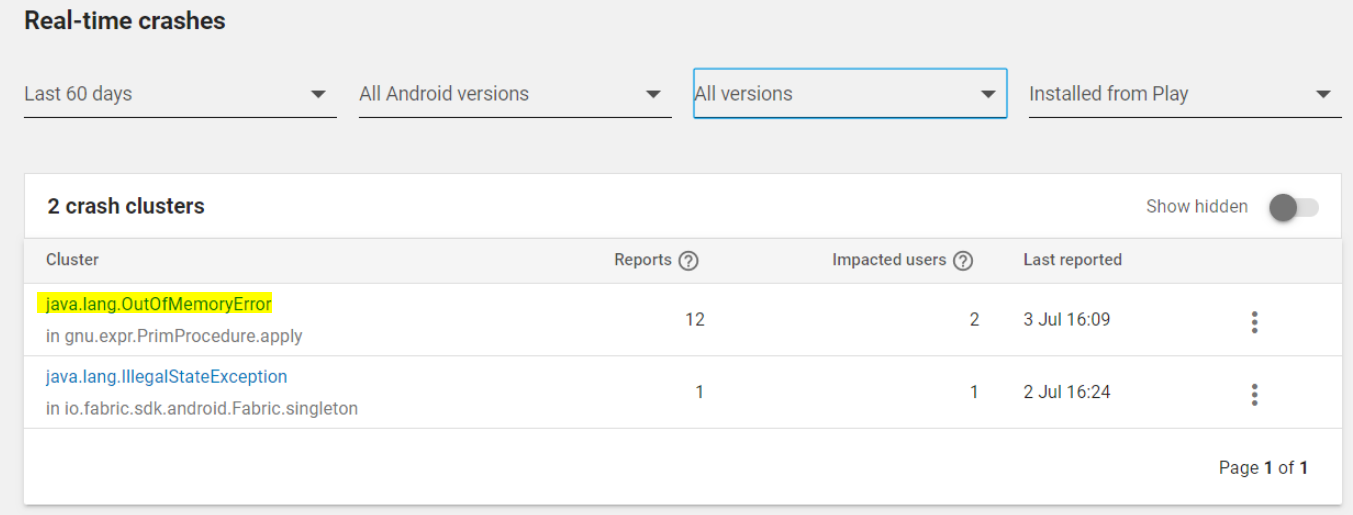Click the Reports column header
The width and height of the screenshot is (1353, 515).
tap(643, 260)
